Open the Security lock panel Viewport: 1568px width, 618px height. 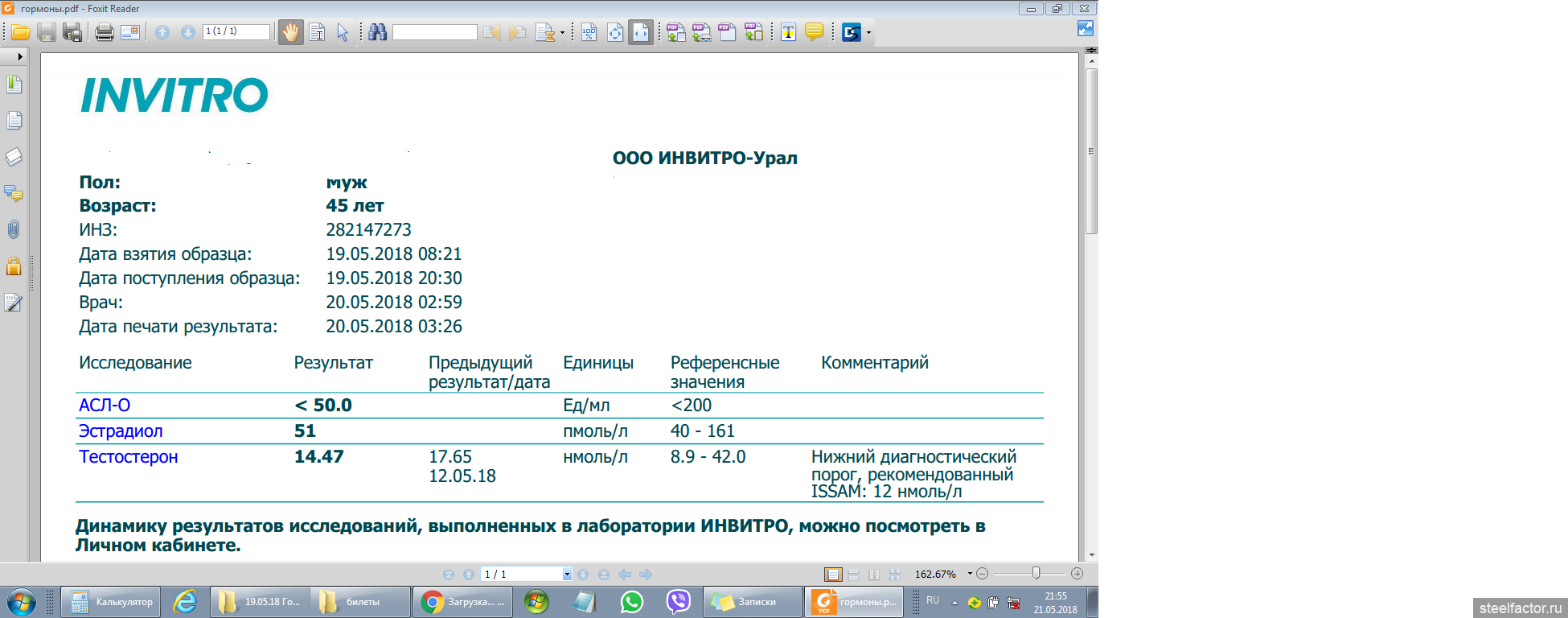pyautogui.click(x=14, y=266)
